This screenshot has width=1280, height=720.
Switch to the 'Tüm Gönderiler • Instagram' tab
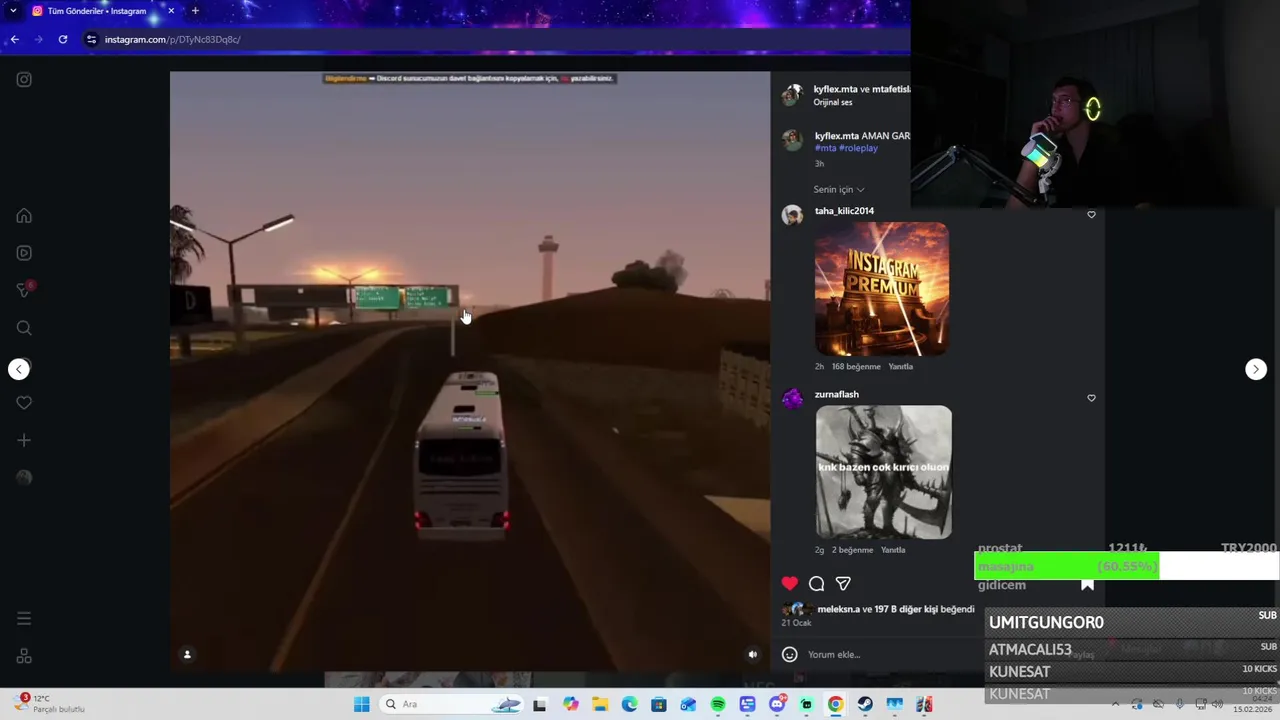tap(97, 11)
